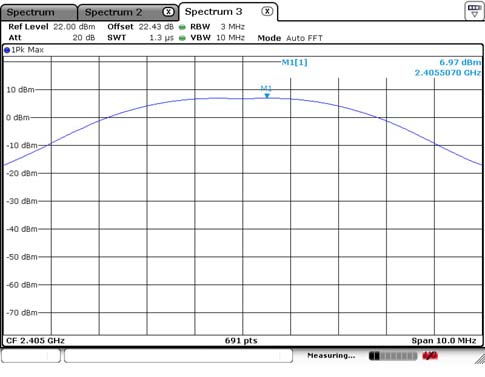Click the 6.97 dBm marker value
Screen dimensions: 485x377
coord(460,62)
